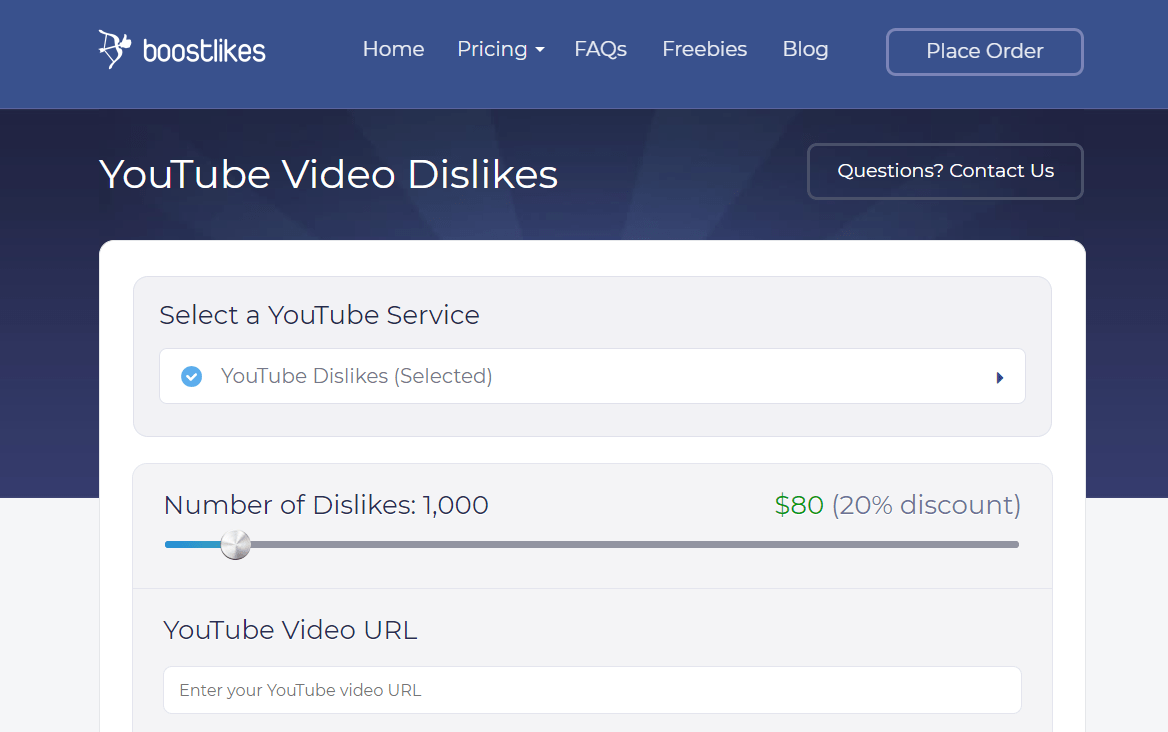Screen dimensions: 1168x732
Task: Open the YouTube Dislikes service selector
Action: (592, 376)
